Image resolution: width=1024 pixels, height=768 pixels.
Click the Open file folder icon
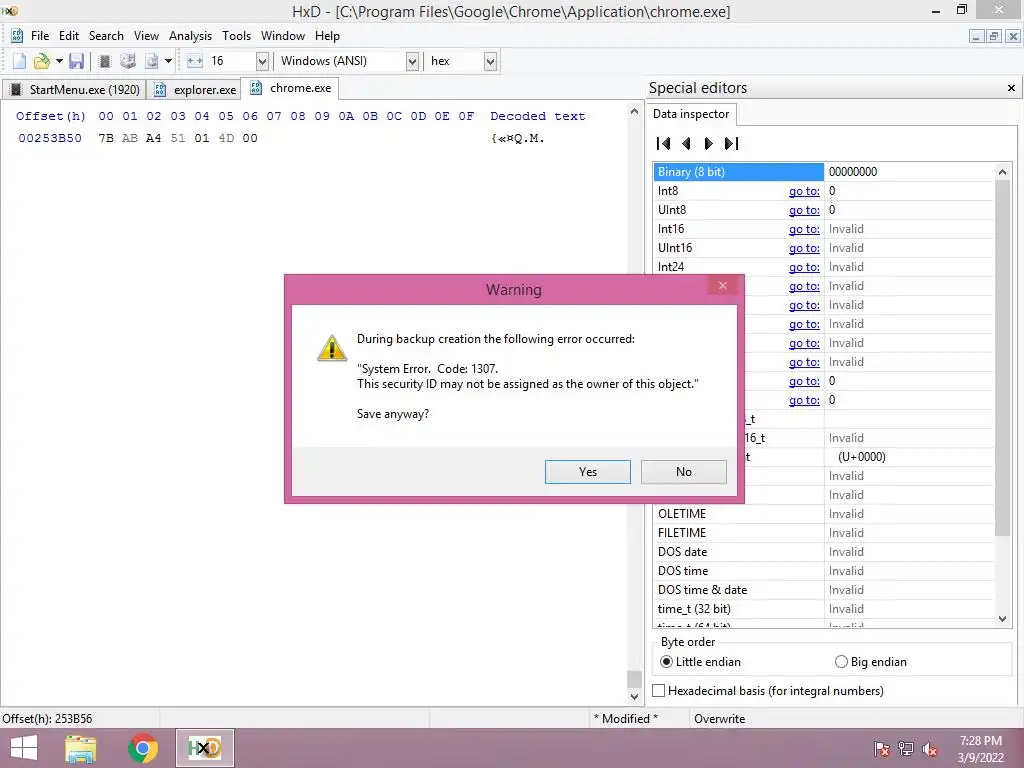point(42,61)
